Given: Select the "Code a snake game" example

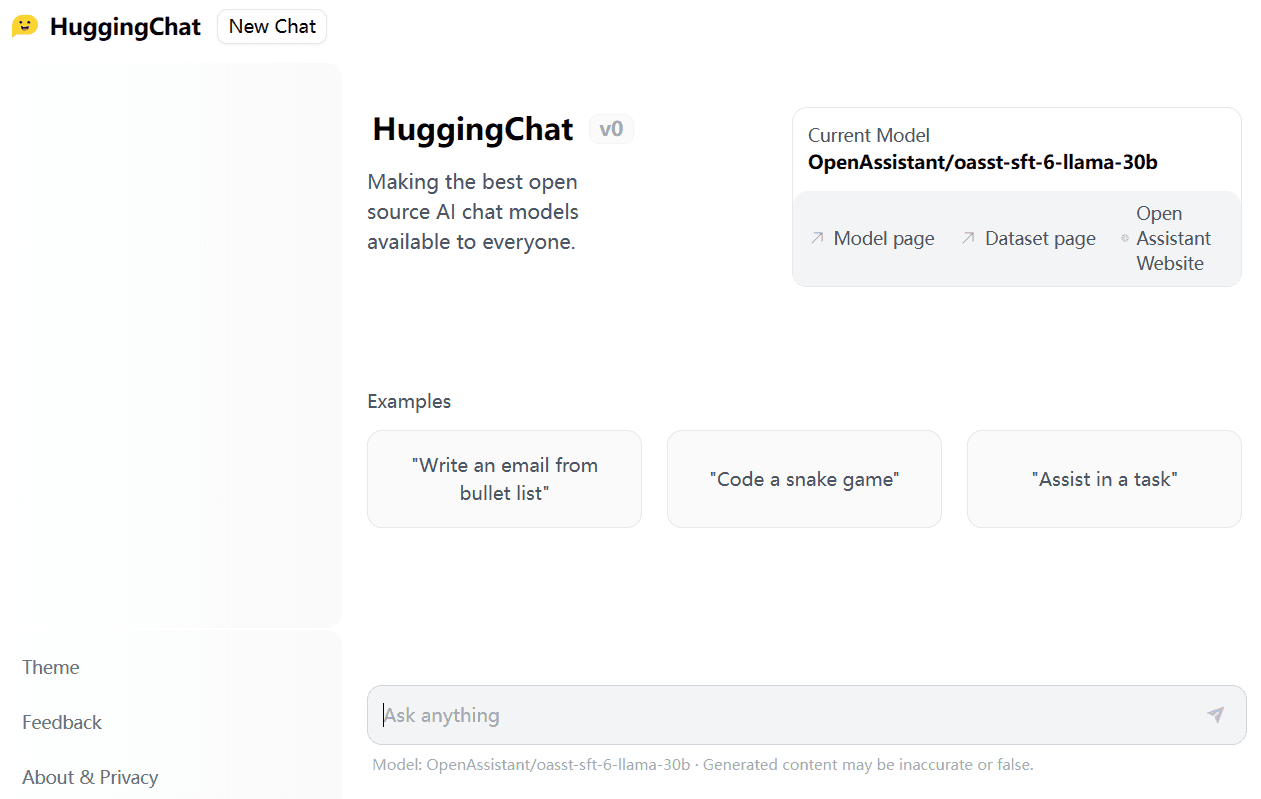Looking at the screenshot, I should coord(804,478).
